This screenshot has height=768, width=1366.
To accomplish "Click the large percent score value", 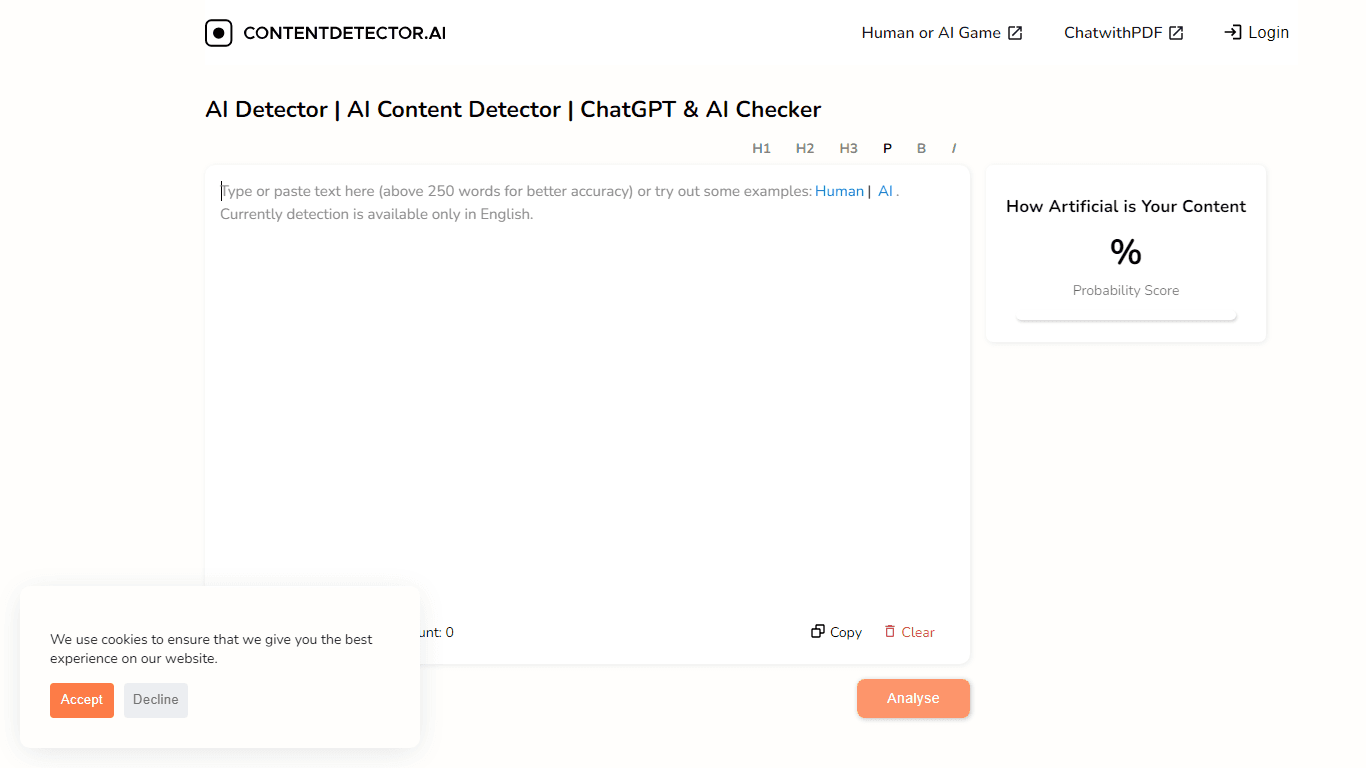I will tap(1126, 252).
